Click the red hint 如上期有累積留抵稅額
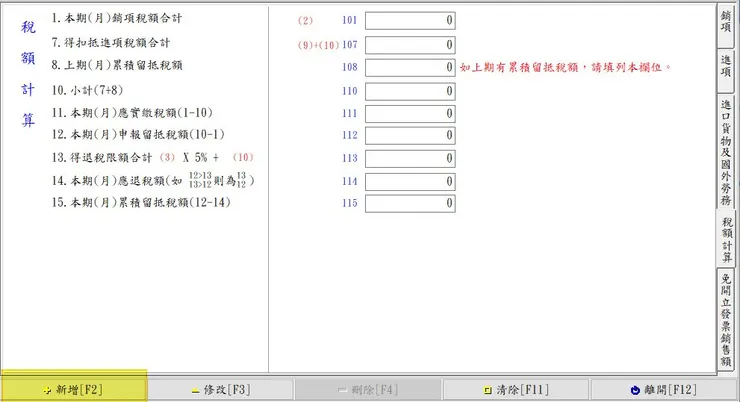This screenshot has height=402, width=740. pos(565,67)
